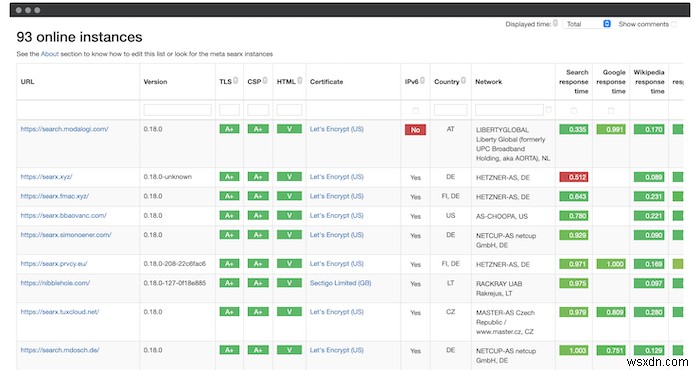Click country cell AT

pyautogui.click(x=450, y=129)
